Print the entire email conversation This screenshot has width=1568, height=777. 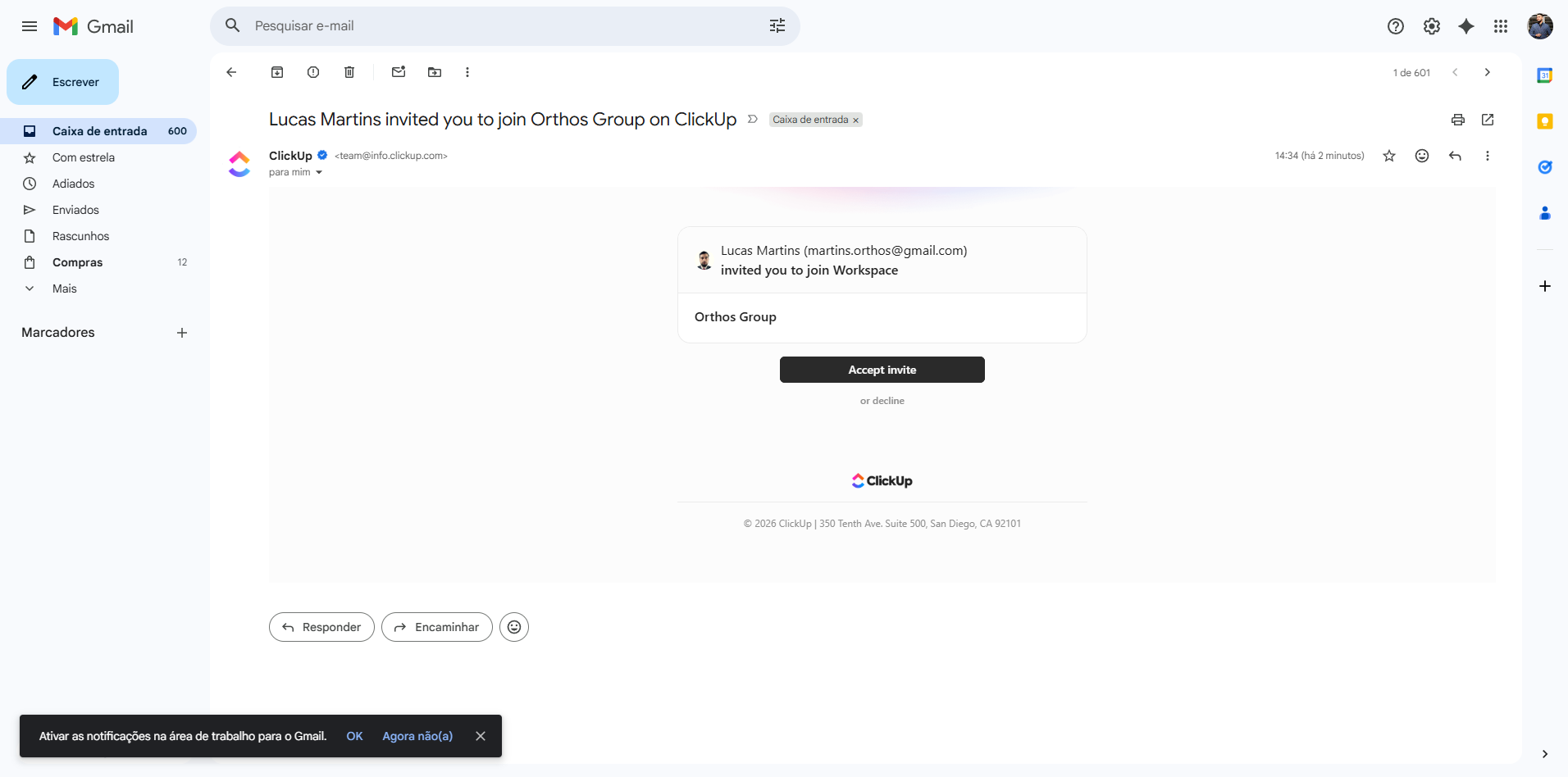tap(1457, 120)
